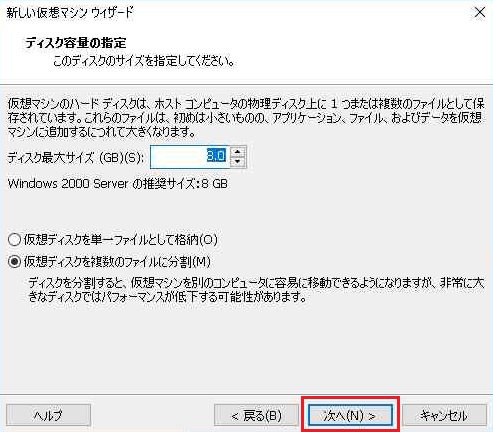Click the 新しい仮想マシン ウィザード title bar
Screen dimensions: 493x432
pyautogui.click(x=233, y=13)
